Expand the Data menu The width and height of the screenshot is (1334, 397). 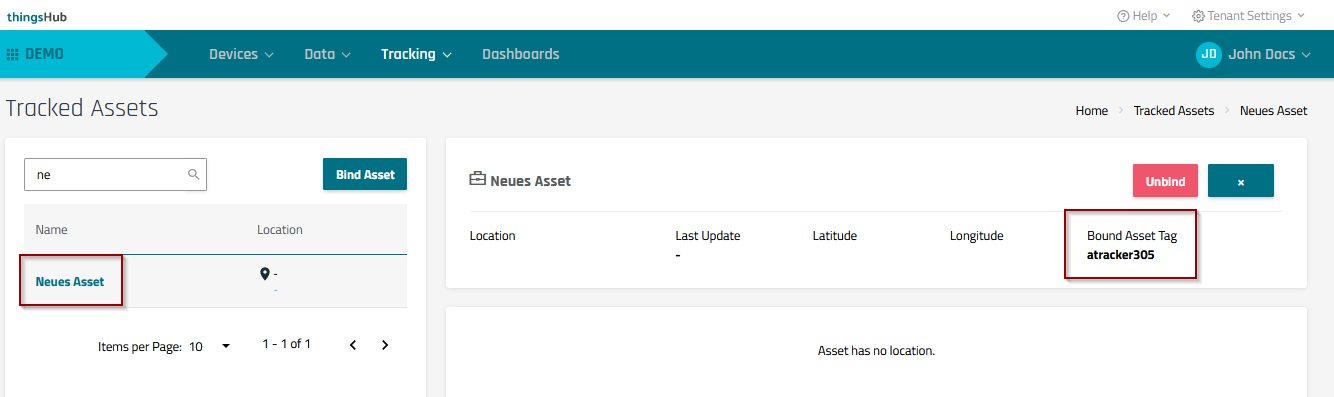coord(327,54)
